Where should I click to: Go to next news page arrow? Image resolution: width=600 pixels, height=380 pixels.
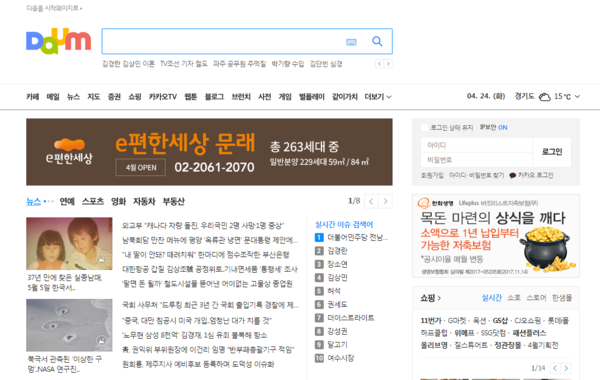pos(385,201)
